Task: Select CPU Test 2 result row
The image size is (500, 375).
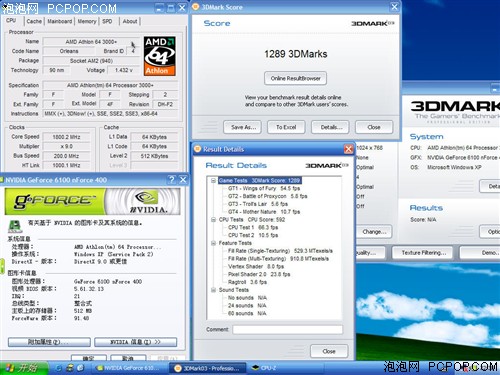Action: 253,235
